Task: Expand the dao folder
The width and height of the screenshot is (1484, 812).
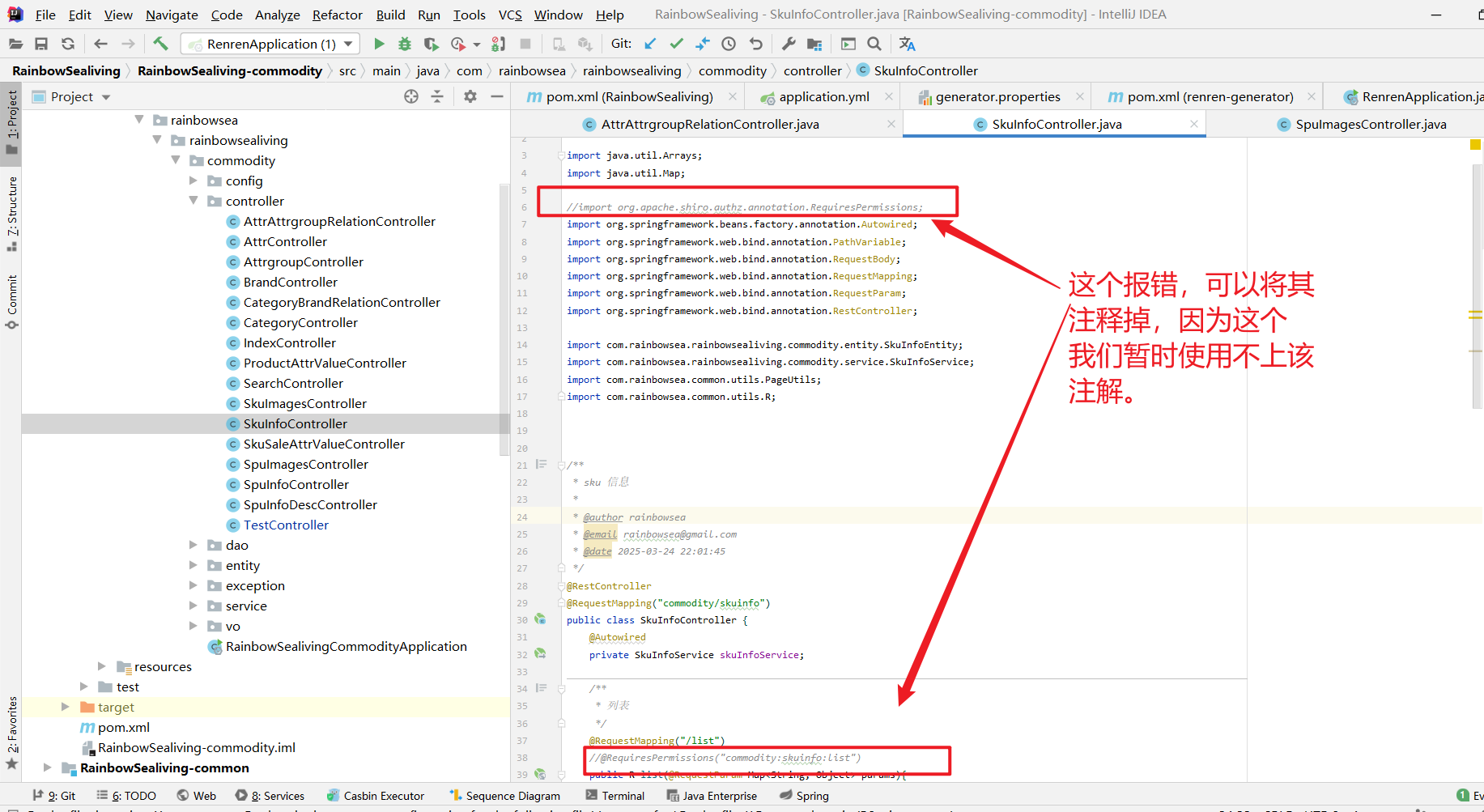Action: (193, 545)
